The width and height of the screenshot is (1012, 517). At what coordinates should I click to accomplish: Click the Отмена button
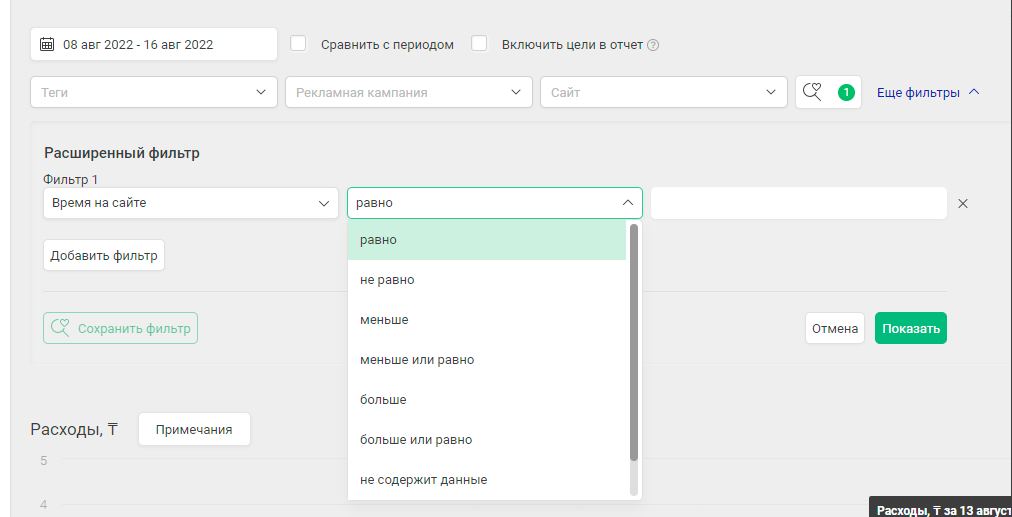835,329
